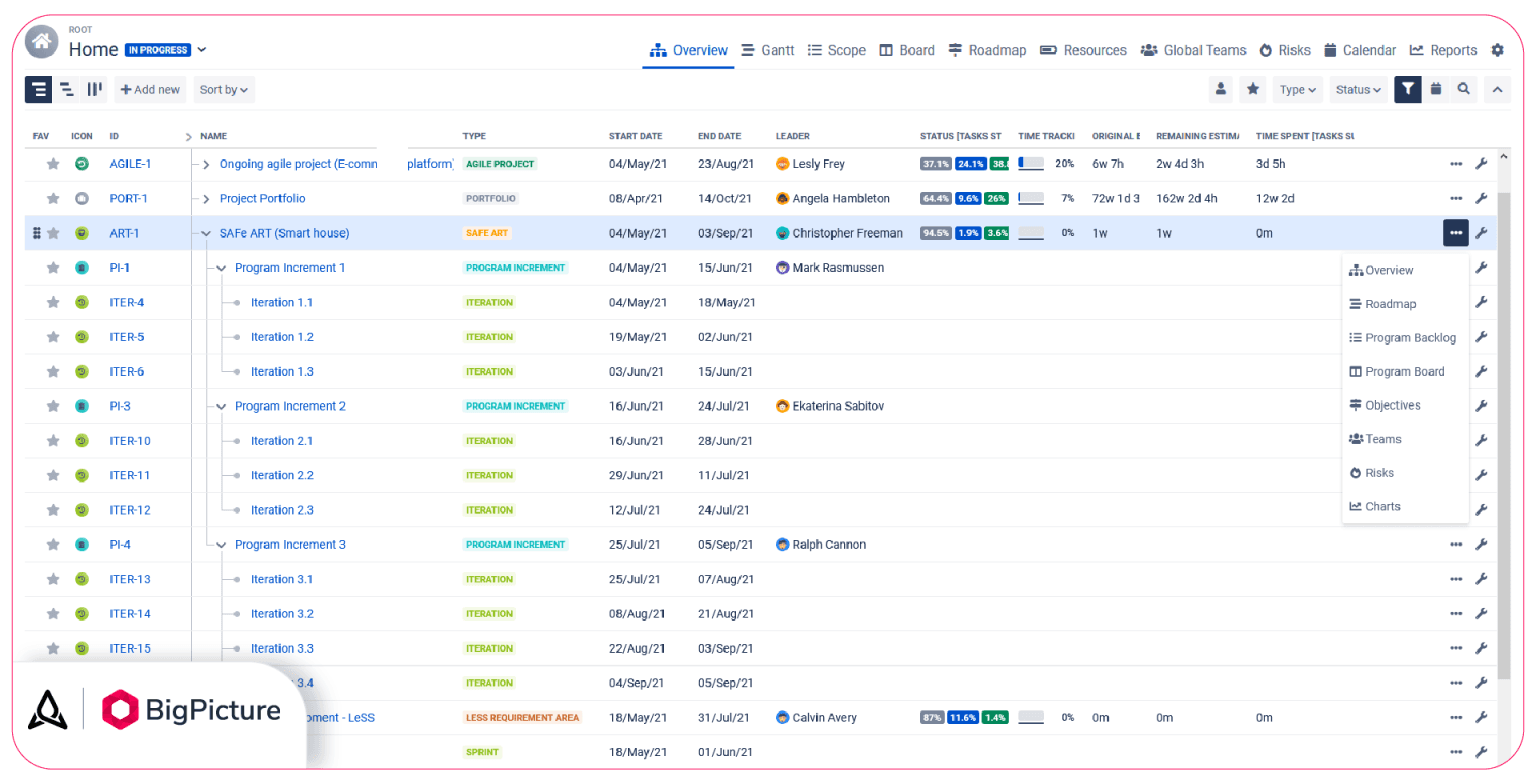The height and width of the screenshot is (784, 1536).
Task: Filter by the person icon in the toolbar
Action: [x=1221, y=89]
